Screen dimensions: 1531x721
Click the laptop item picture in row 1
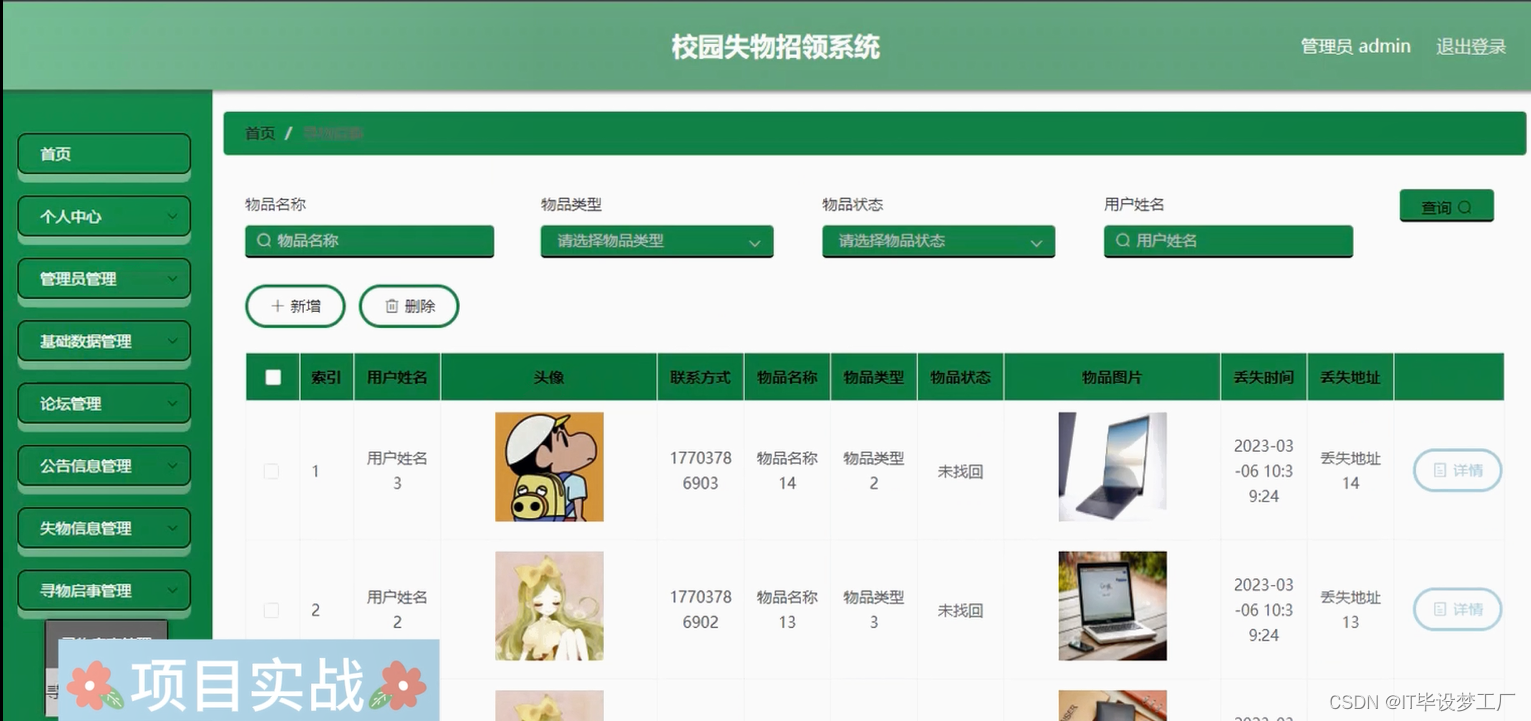point(1112,467)
